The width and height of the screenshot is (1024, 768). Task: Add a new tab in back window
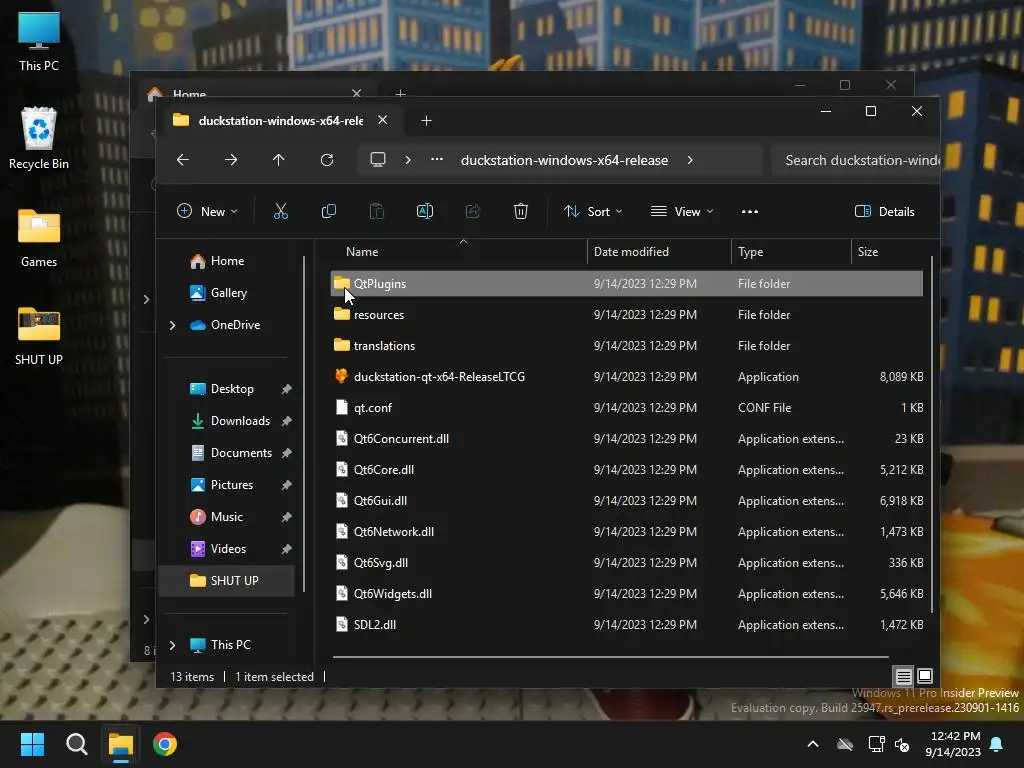[x=400, y=93]
